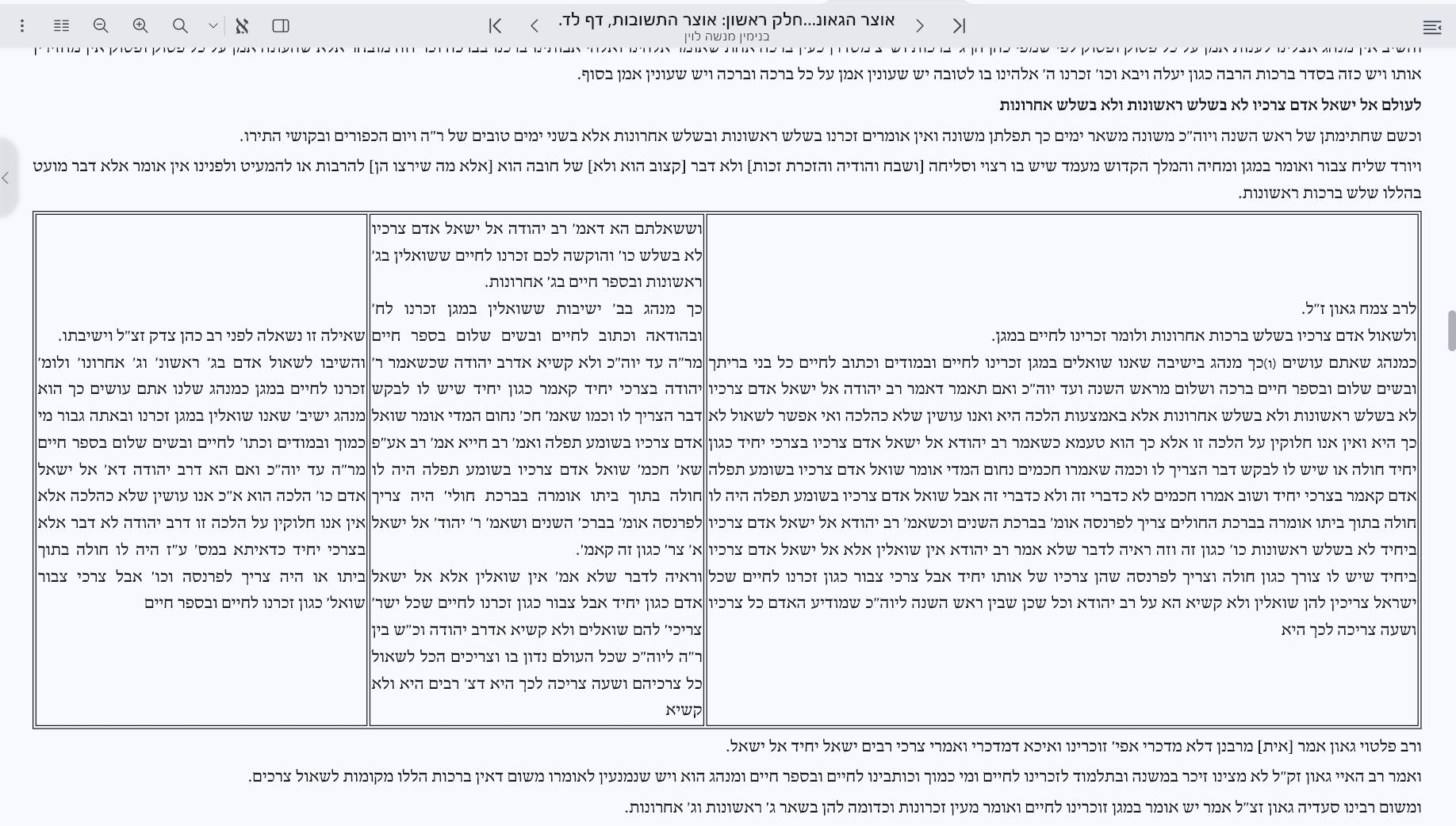Click text לרב צמח גאון ז"ל
The height and width of the screenshot is (826, 1456).
[x=1358, y=308]
